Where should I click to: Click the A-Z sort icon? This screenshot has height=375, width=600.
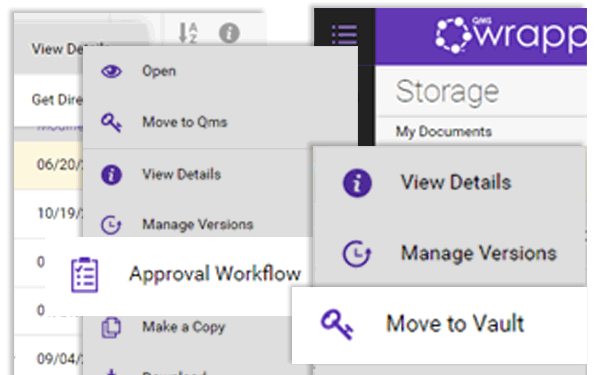pyautogui.click(x=188, y=33)
